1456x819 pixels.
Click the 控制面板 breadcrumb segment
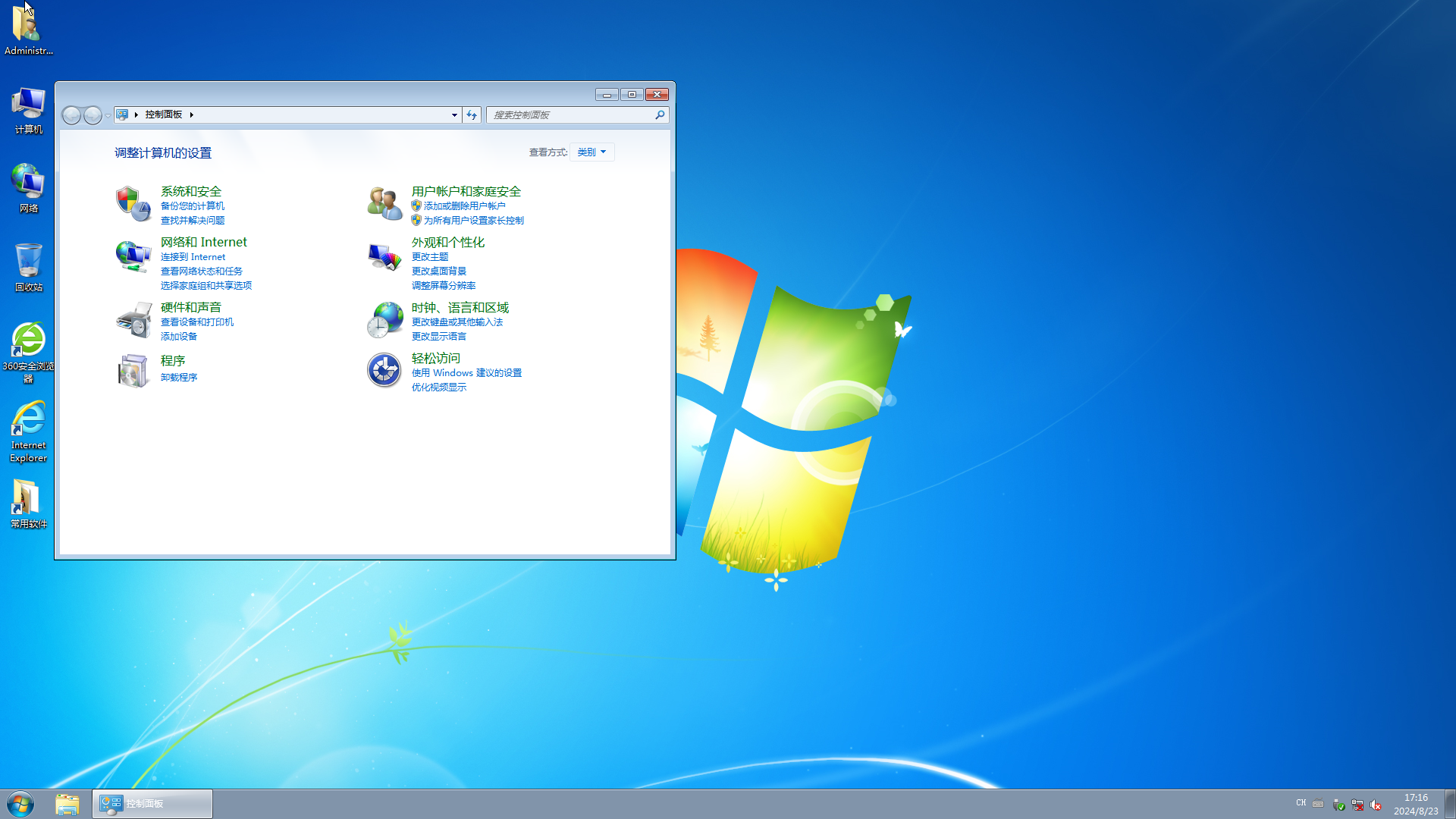click(164, 115)
